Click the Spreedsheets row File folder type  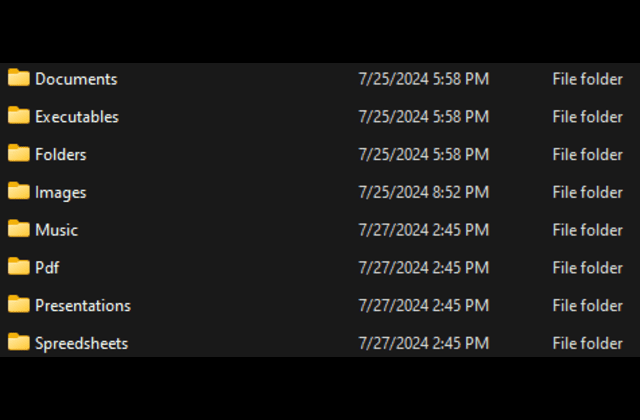point(587,344)
